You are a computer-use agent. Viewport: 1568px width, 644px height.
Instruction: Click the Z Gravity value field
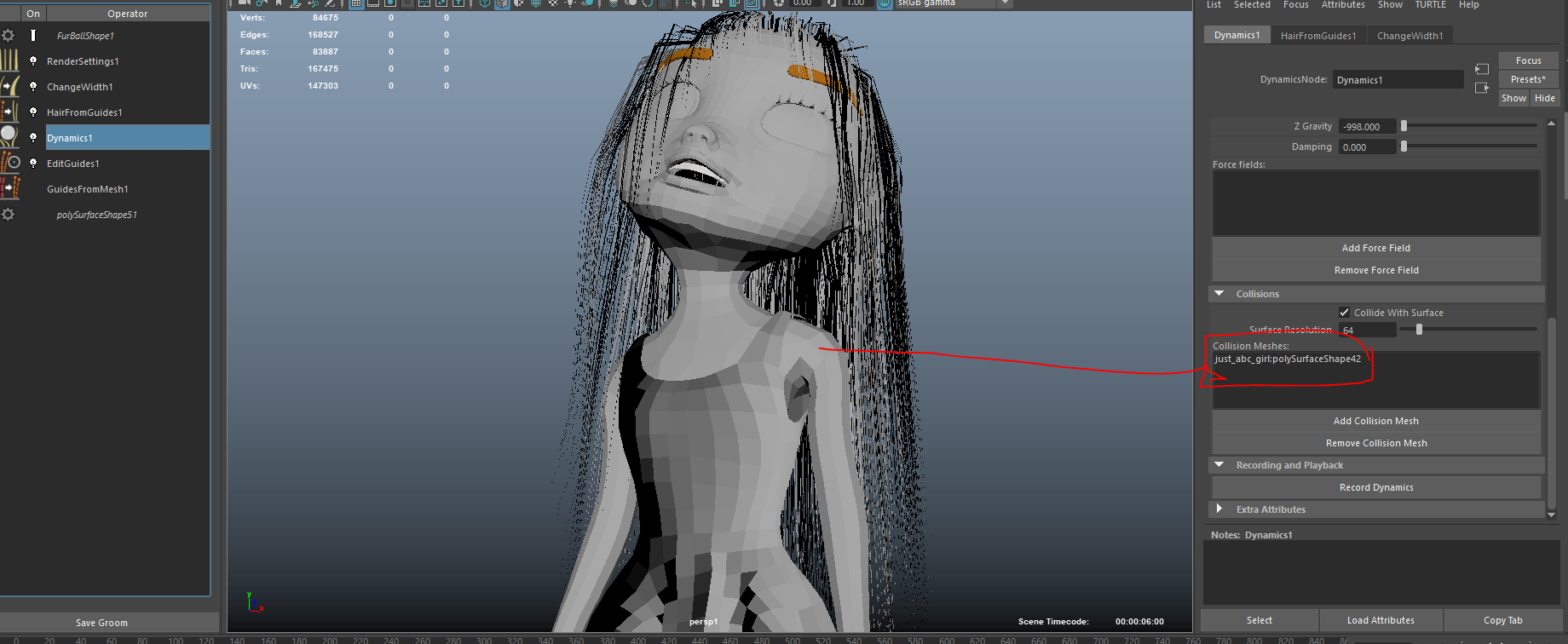tap(1367, 127)
